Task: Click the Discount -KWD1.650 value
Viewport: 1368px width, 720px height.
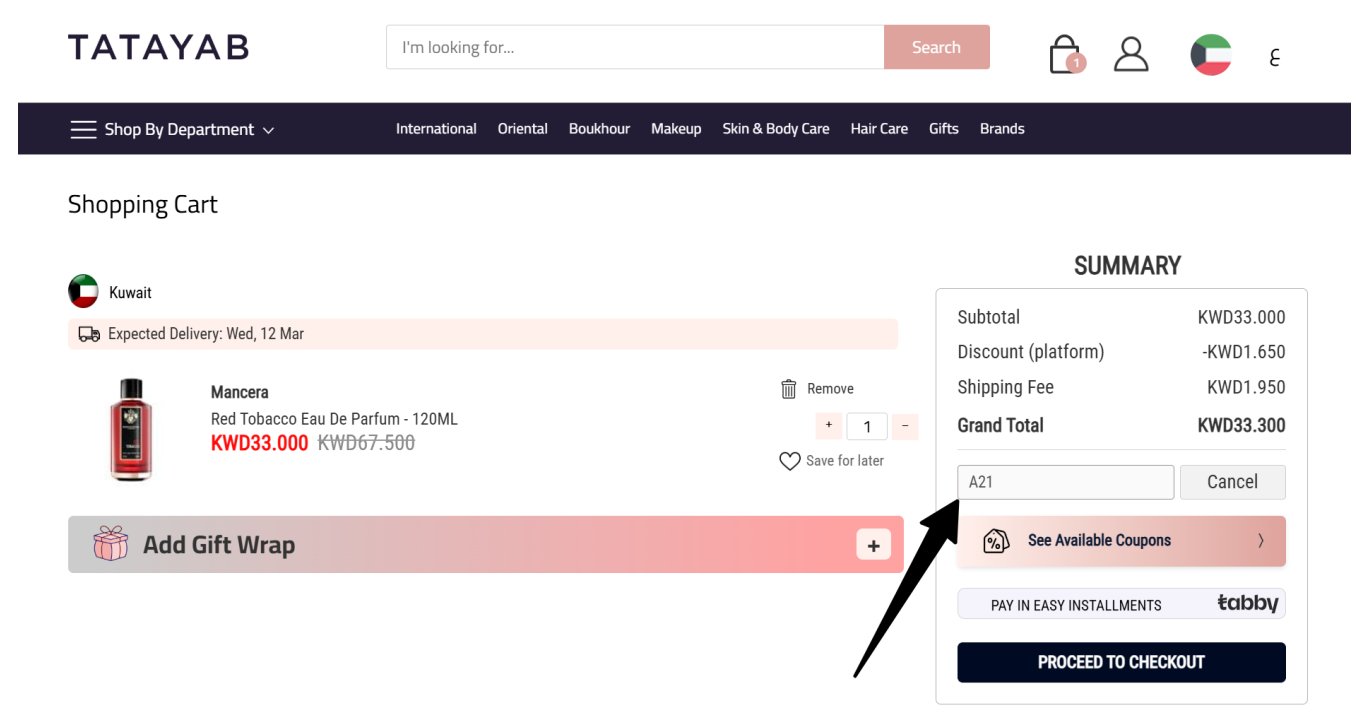Action: [1244, 352]
